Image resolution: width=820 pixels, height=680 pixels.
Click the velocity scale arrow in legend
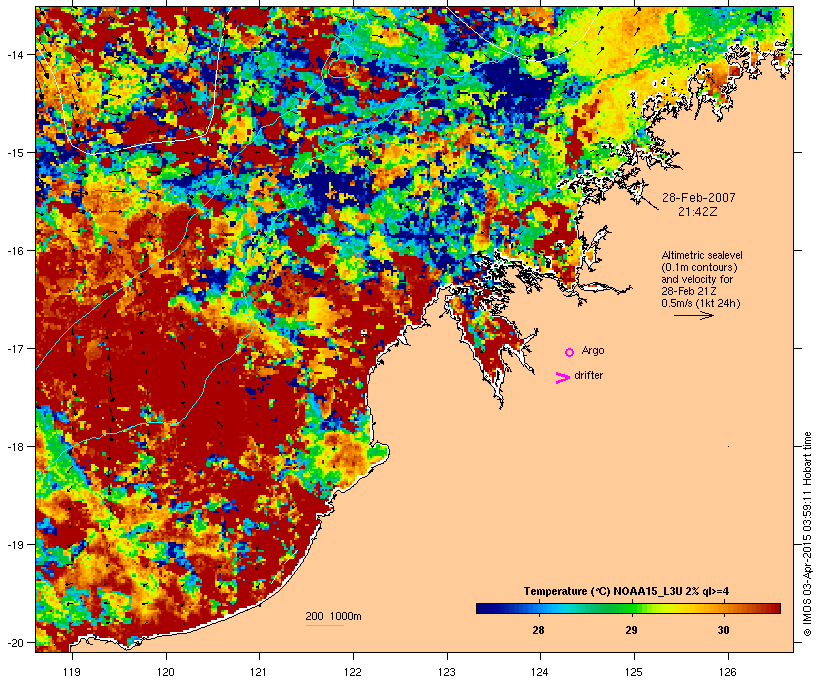click(x=693, y=315)
